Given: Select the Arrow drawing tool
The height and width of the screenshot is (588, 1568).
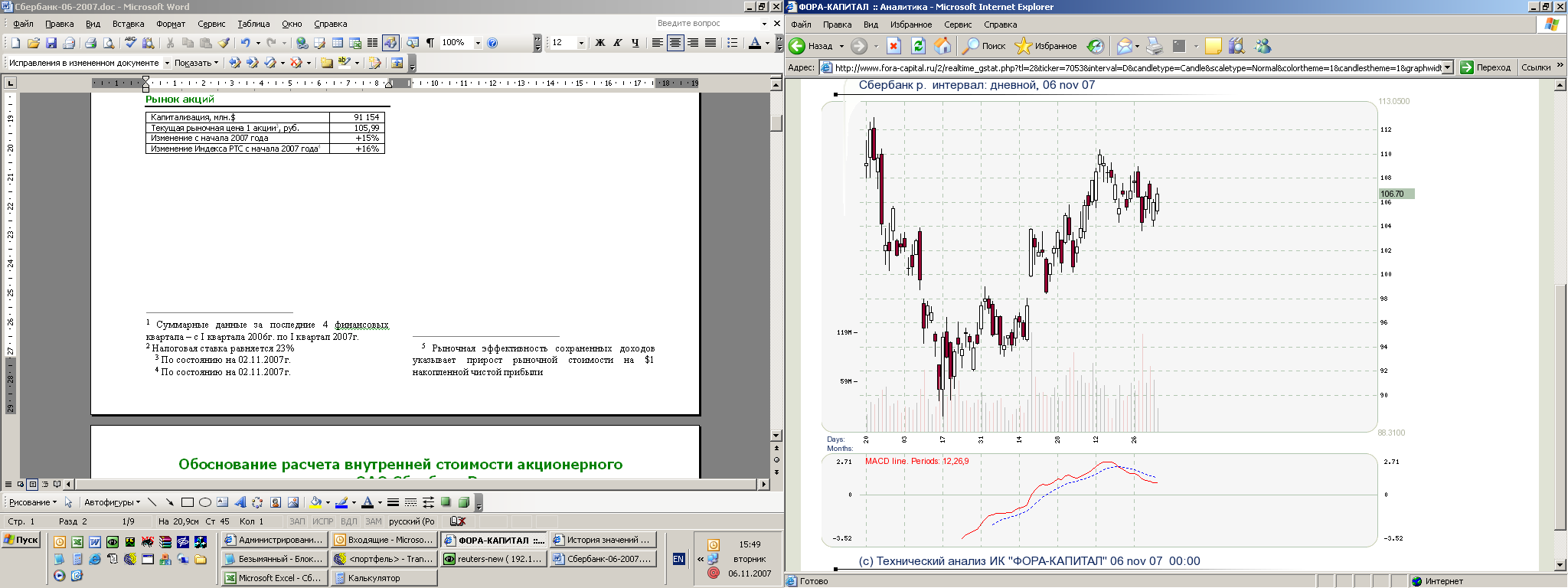Looking at the screenshot, I should pos(169,502).
